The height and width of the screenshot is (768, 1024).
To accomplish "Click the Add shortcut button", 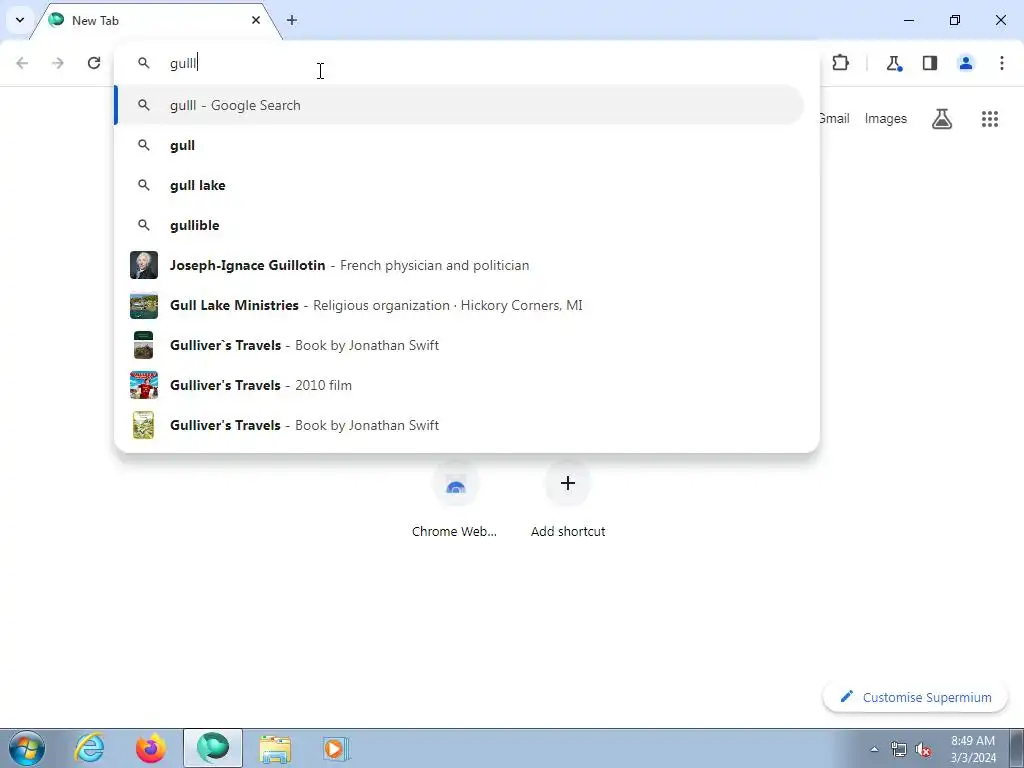I will click(x=568, y=500).
